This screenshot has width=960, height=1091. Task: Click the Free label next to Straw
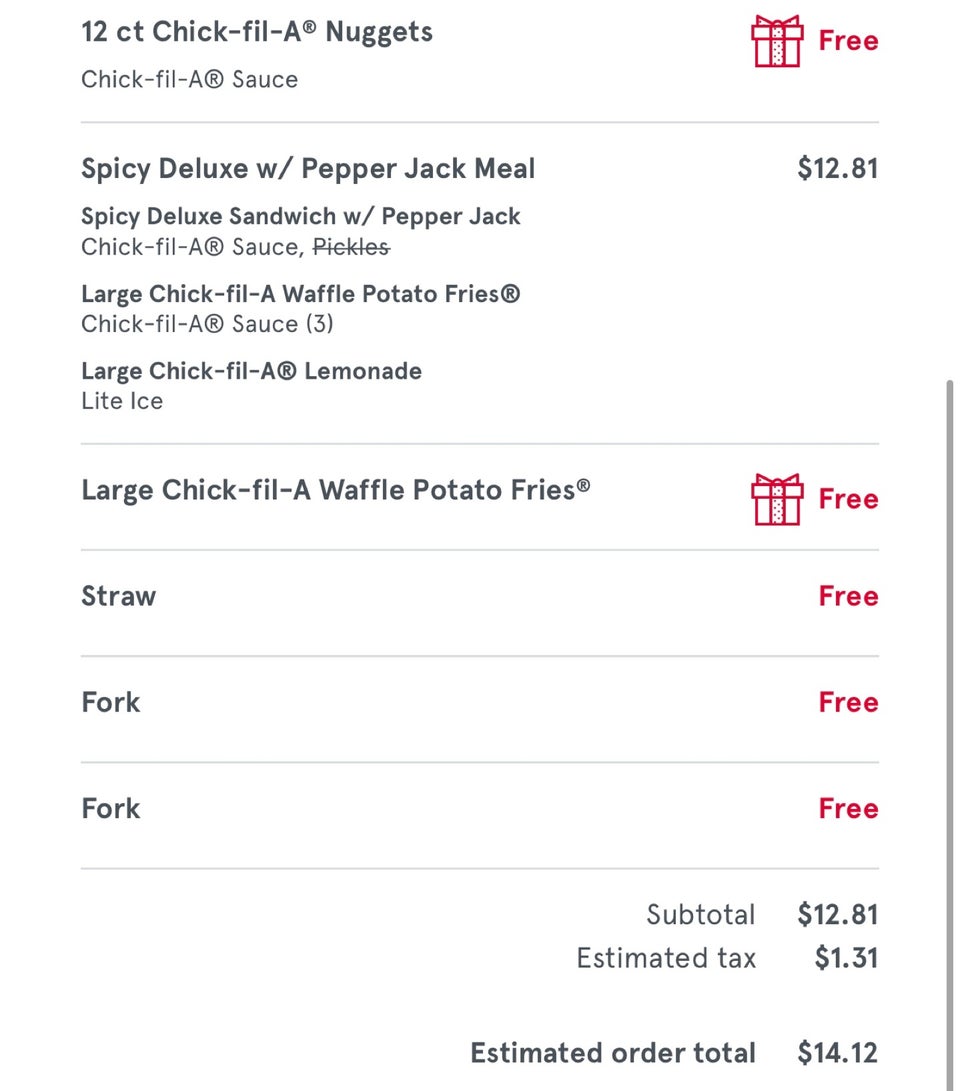[x=848, y=596]
